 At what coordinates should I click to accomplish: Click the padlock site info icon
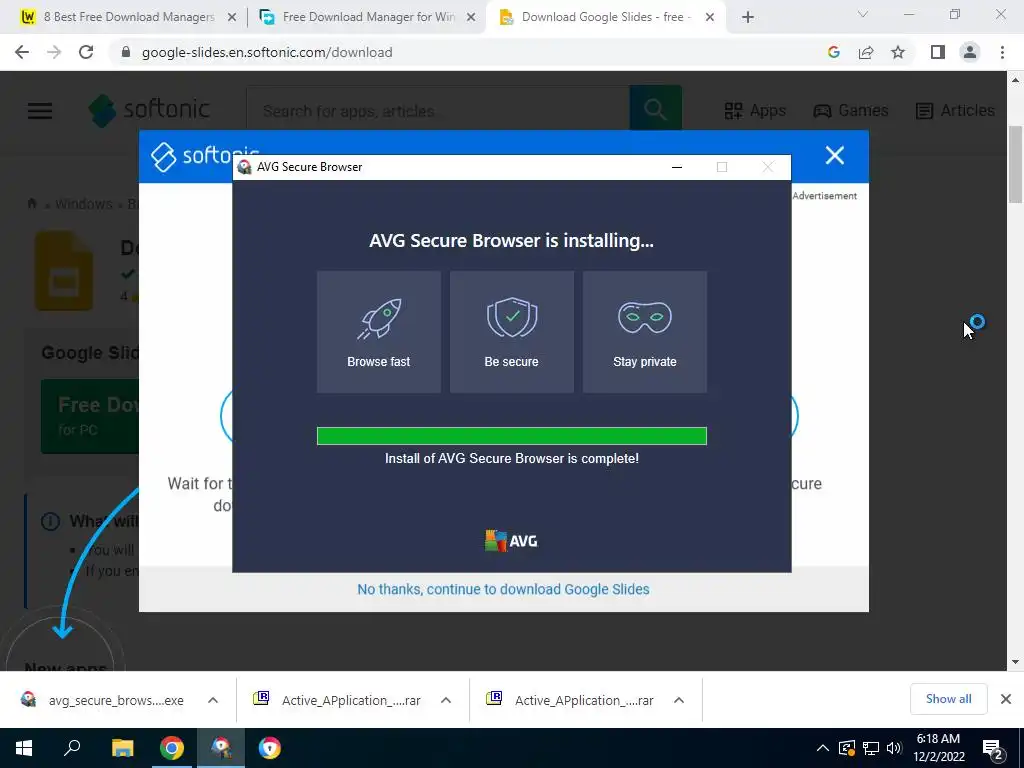126,52
